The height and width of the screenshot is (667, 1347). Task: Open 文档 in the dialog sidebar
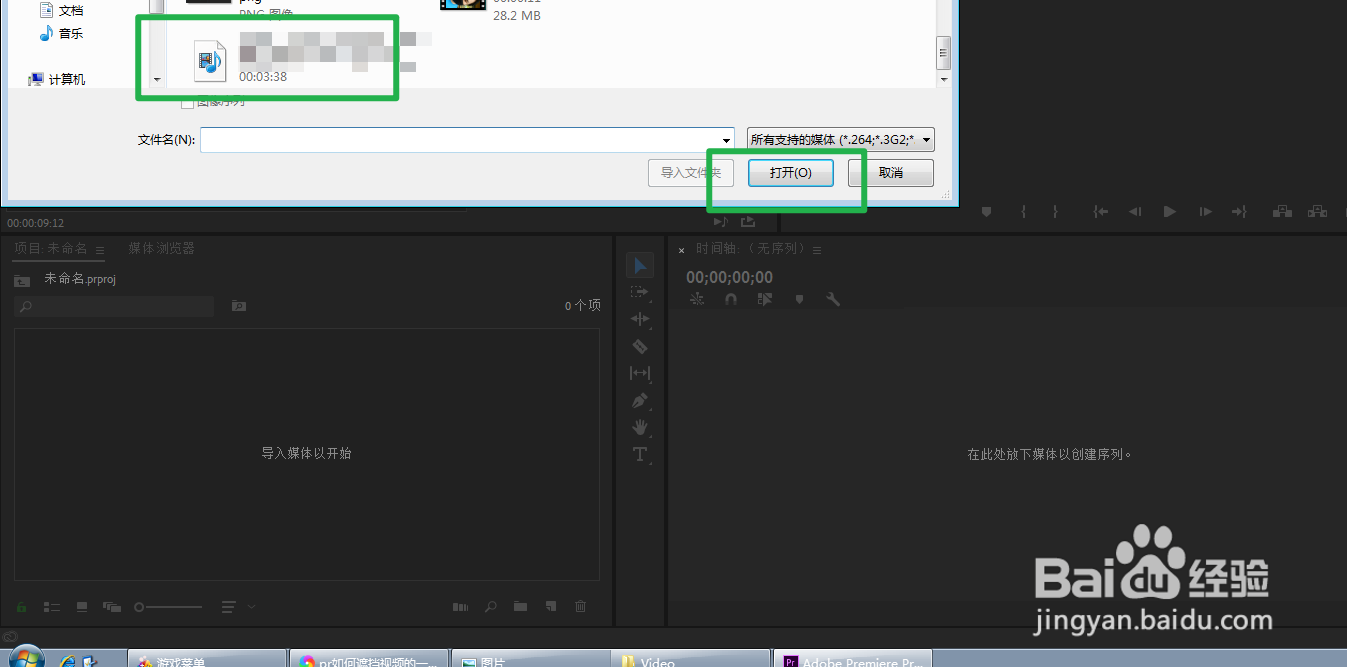tap(61, 10)
